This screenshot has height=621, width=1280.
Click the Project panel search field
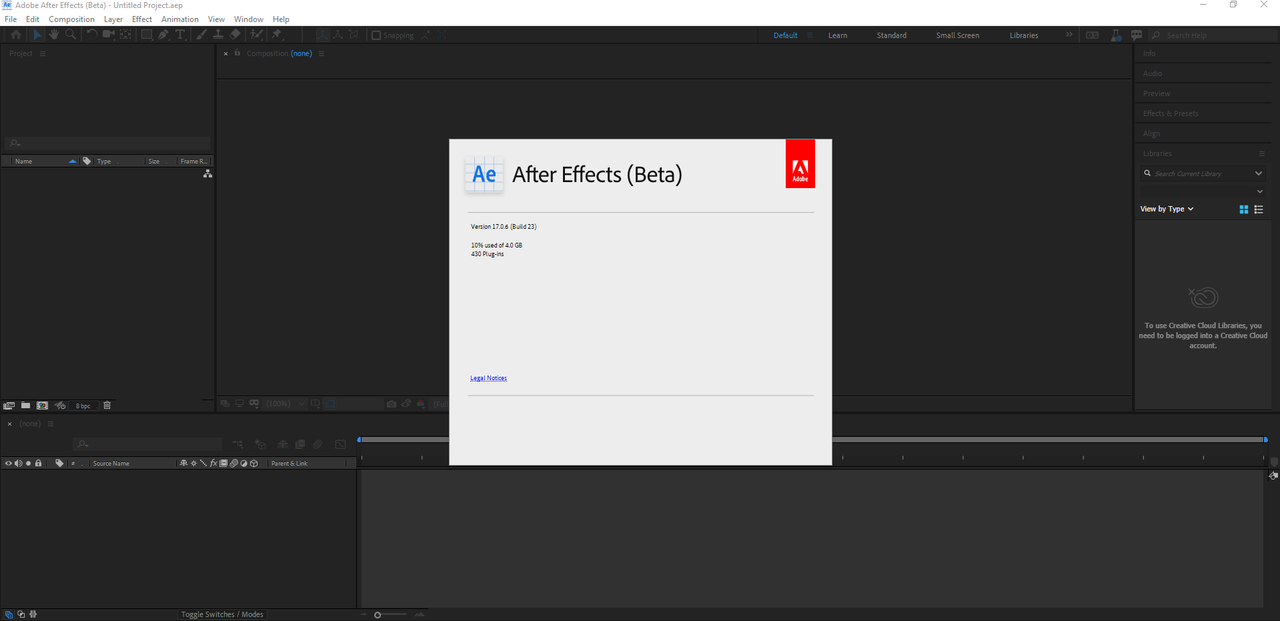pyautogui.click(x=107, y=143)
